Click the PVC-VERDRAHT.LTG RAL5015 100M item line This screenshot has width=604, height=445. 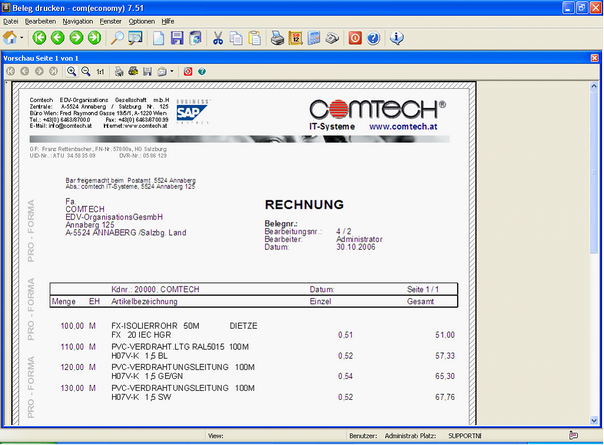(x=180, y=347)
